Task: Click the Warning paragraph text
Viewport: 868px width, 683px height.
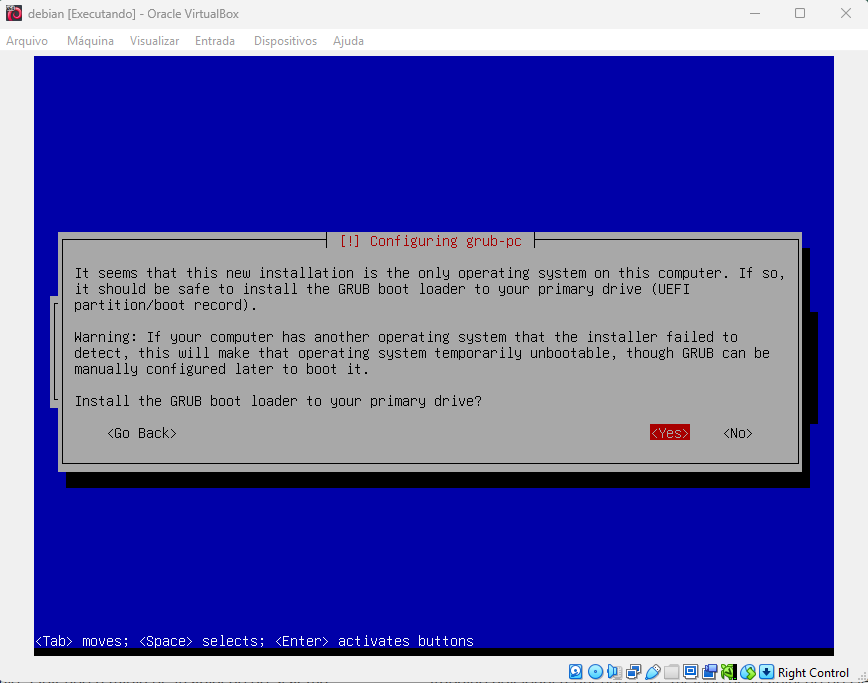Action: 422,353
